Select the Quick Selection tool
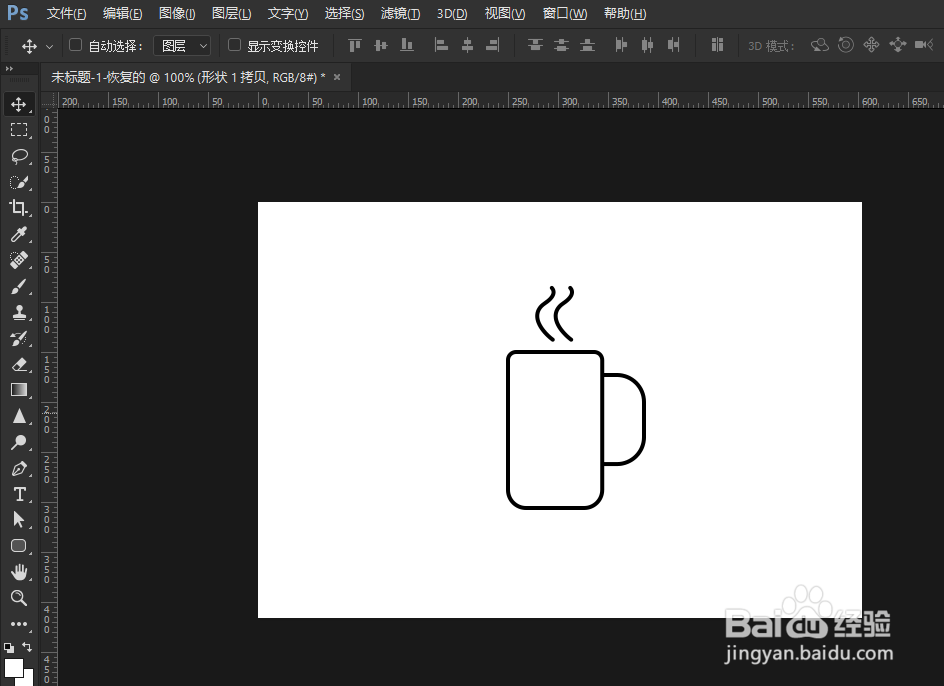 tap(19, 182)
